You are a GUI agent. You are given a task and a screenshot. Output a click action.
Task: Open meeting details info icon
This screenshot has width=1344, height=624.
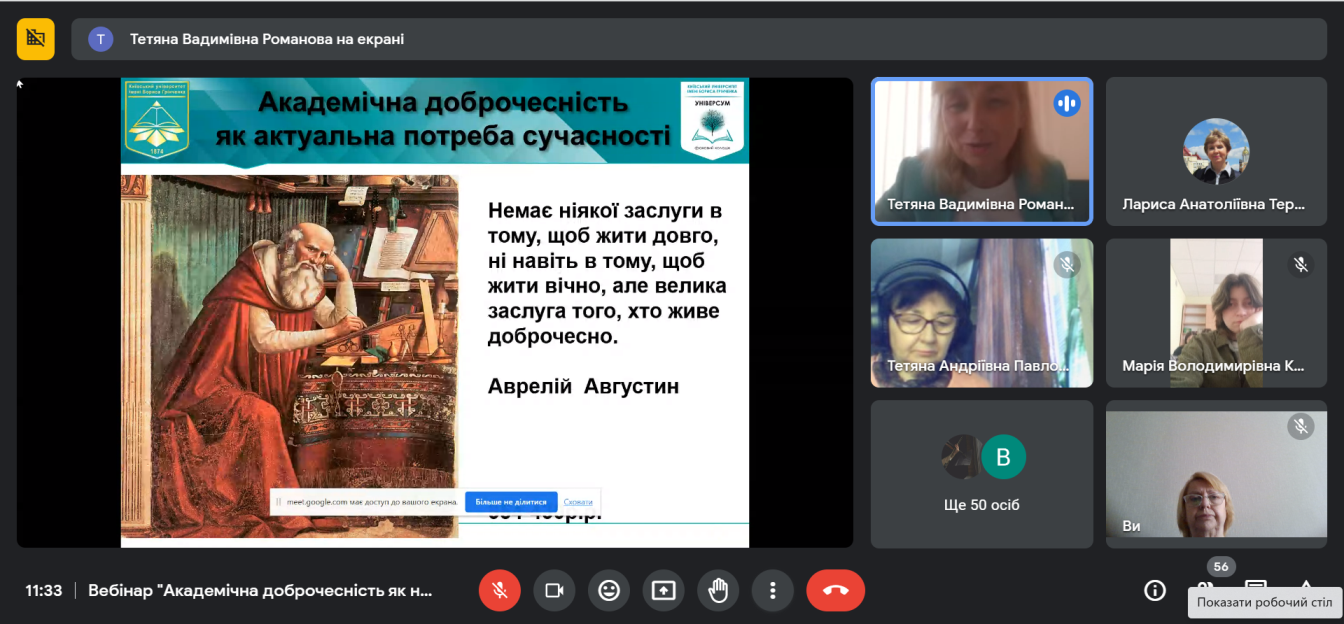point(1155,590)
